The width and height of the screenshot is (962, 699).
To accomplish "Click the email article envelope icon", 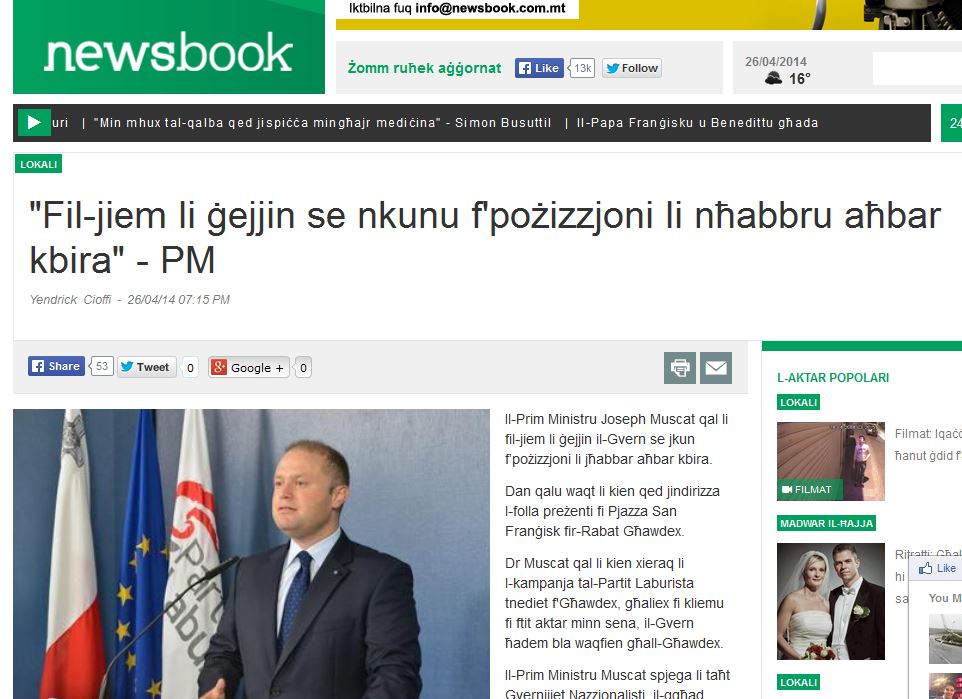I will pos(715,368).
